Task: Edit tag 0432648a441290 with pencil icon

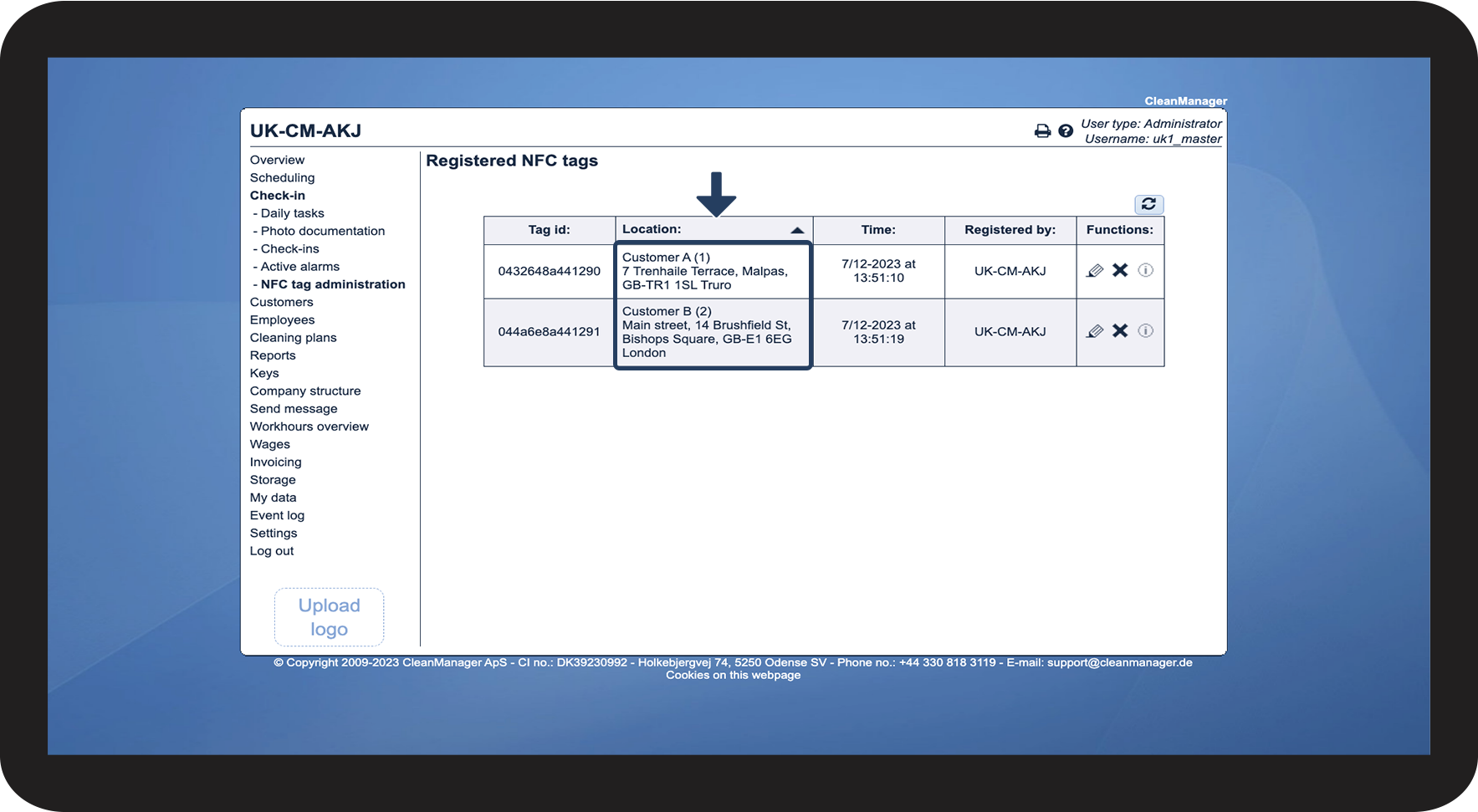Action: [x=1095, y=270]
